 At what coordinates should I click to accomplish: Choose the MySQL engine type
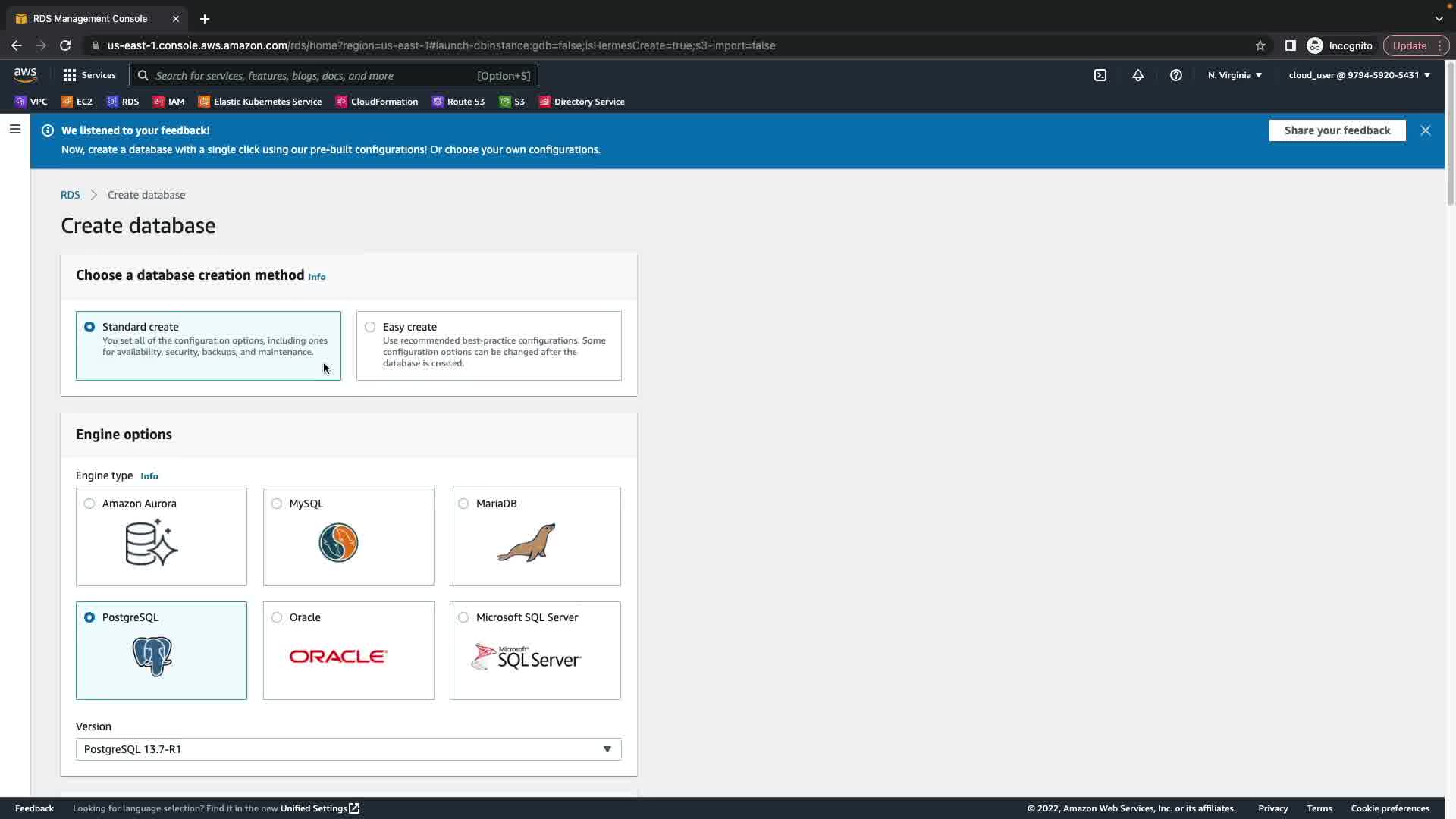pos(277,504)
